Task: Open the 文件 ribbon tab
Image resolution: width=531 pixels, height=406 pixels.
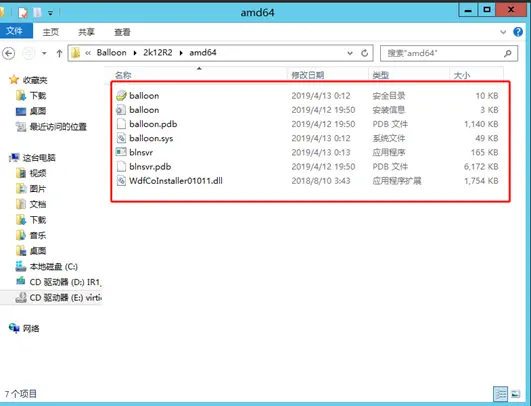Action: click(x=16, y=31)
